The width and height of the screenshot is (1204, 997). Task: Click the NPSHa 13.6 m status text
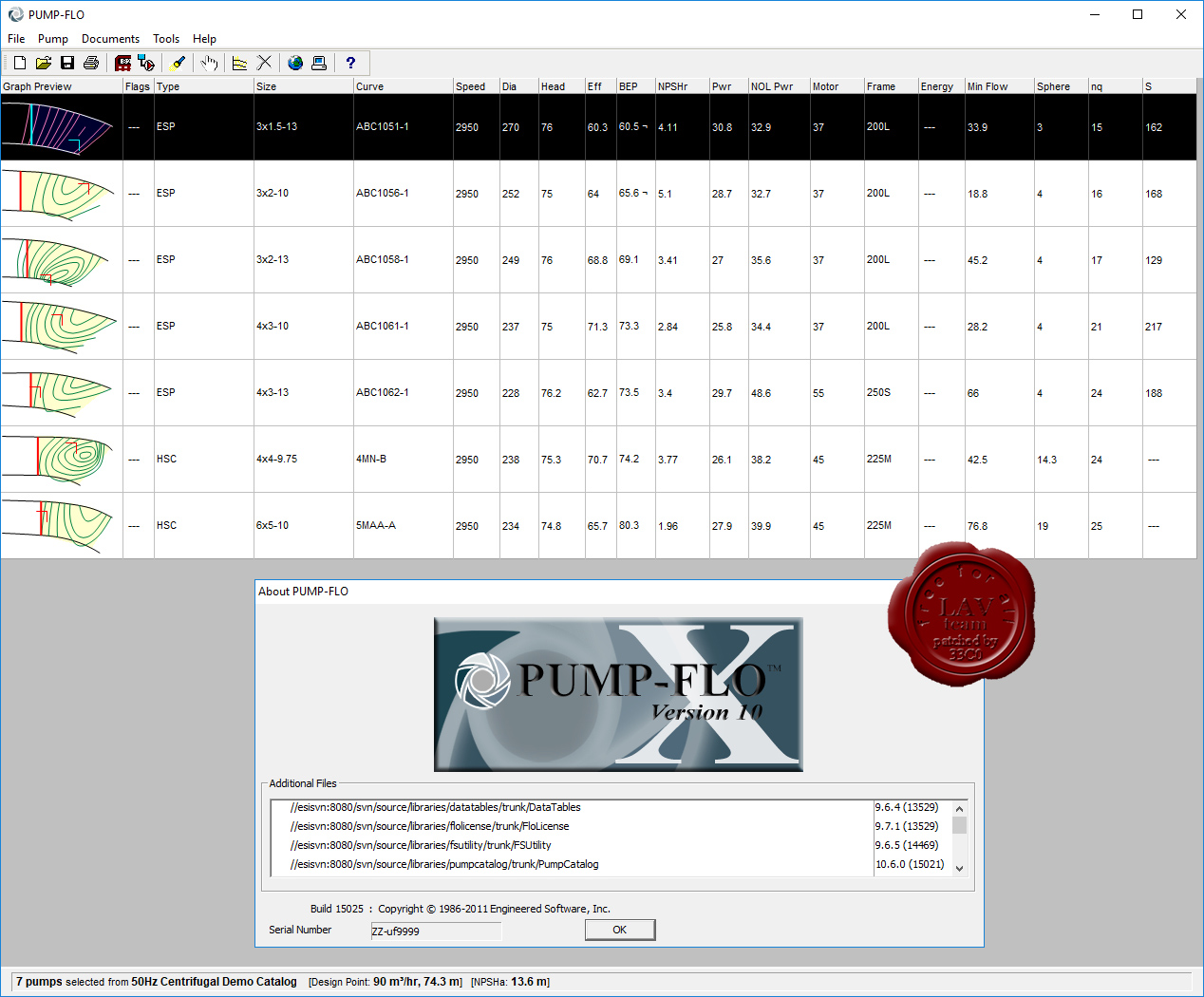coord(511,982)
